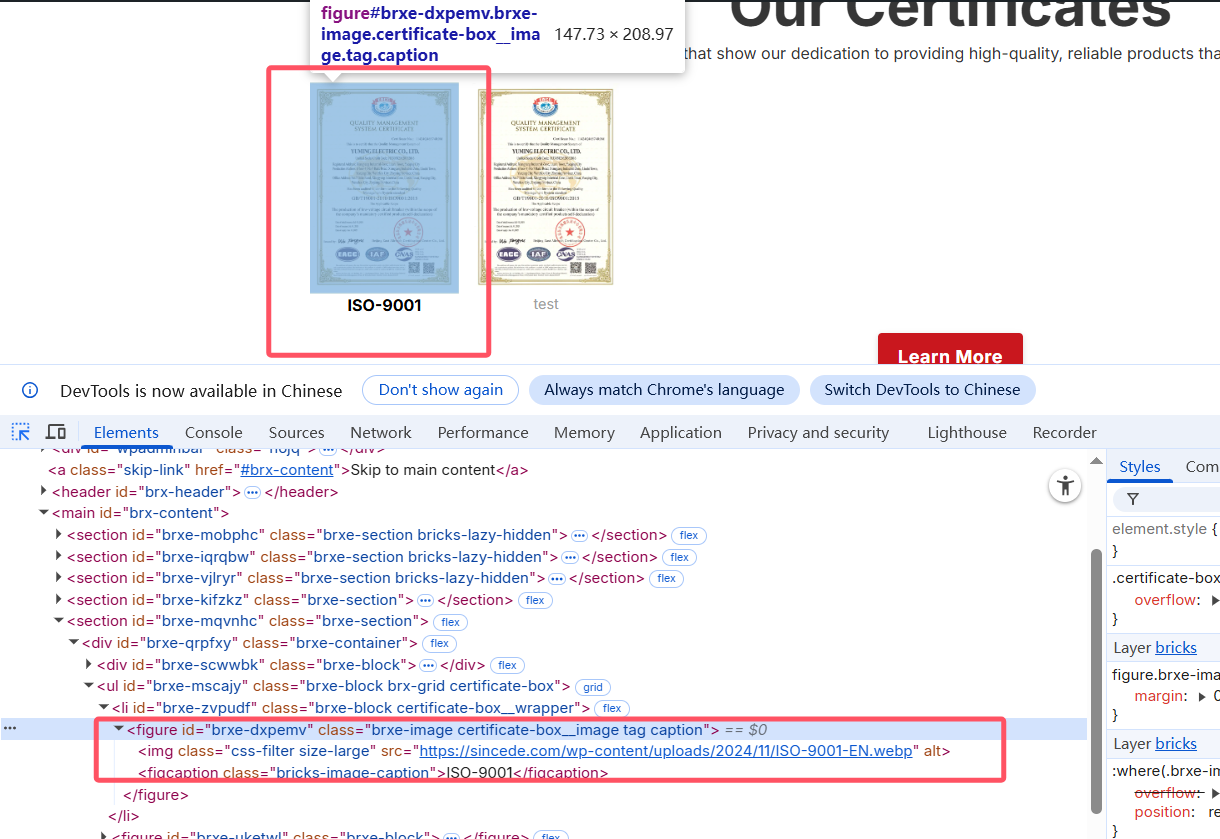
Task: Collapse div brxe-qrpfxy container node
Action: pos(74,643)
